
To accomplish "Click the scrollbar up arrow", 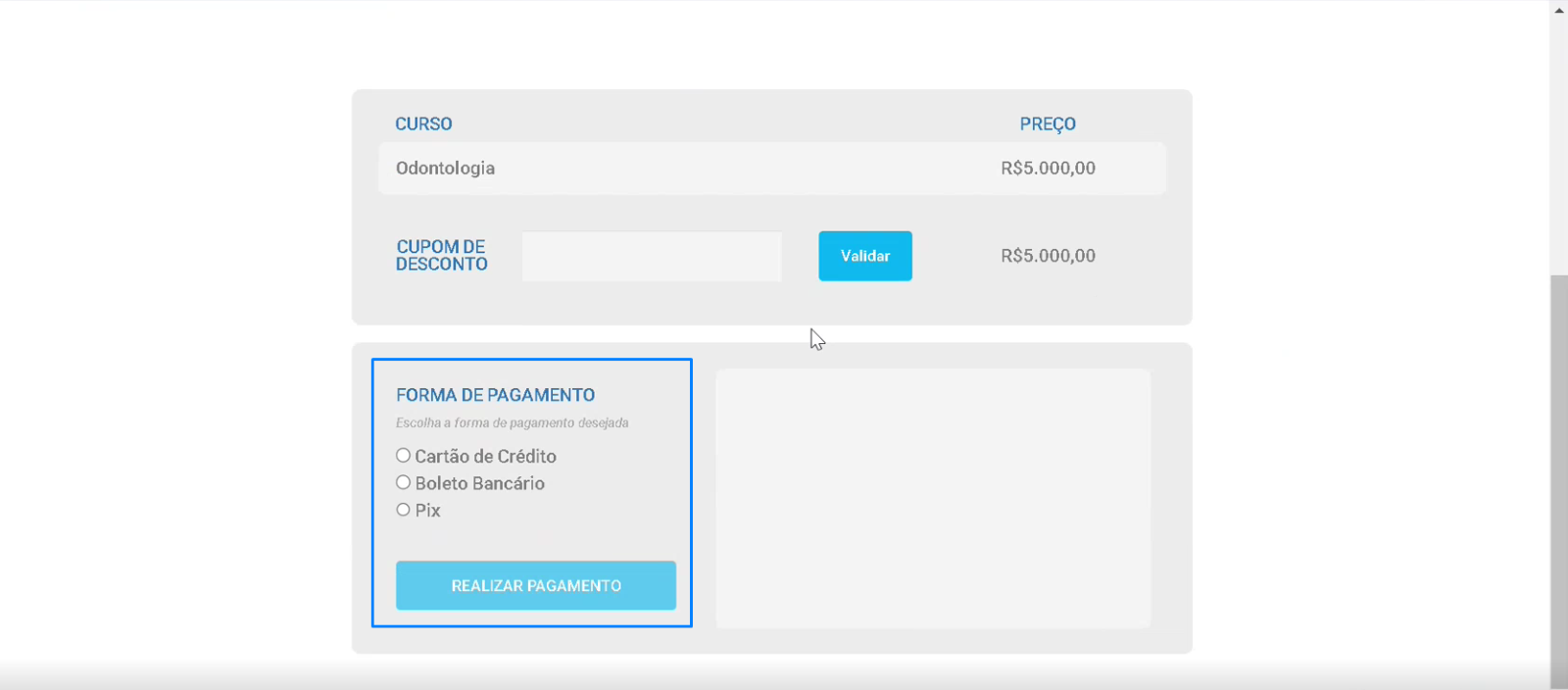I will coord(1559,9).
